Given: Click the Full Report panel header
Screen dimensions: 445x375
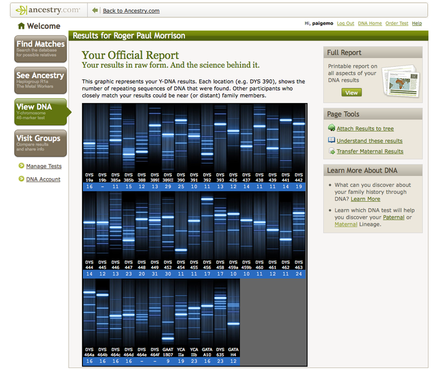Looking at the screenshot, I should click(373, 52).
